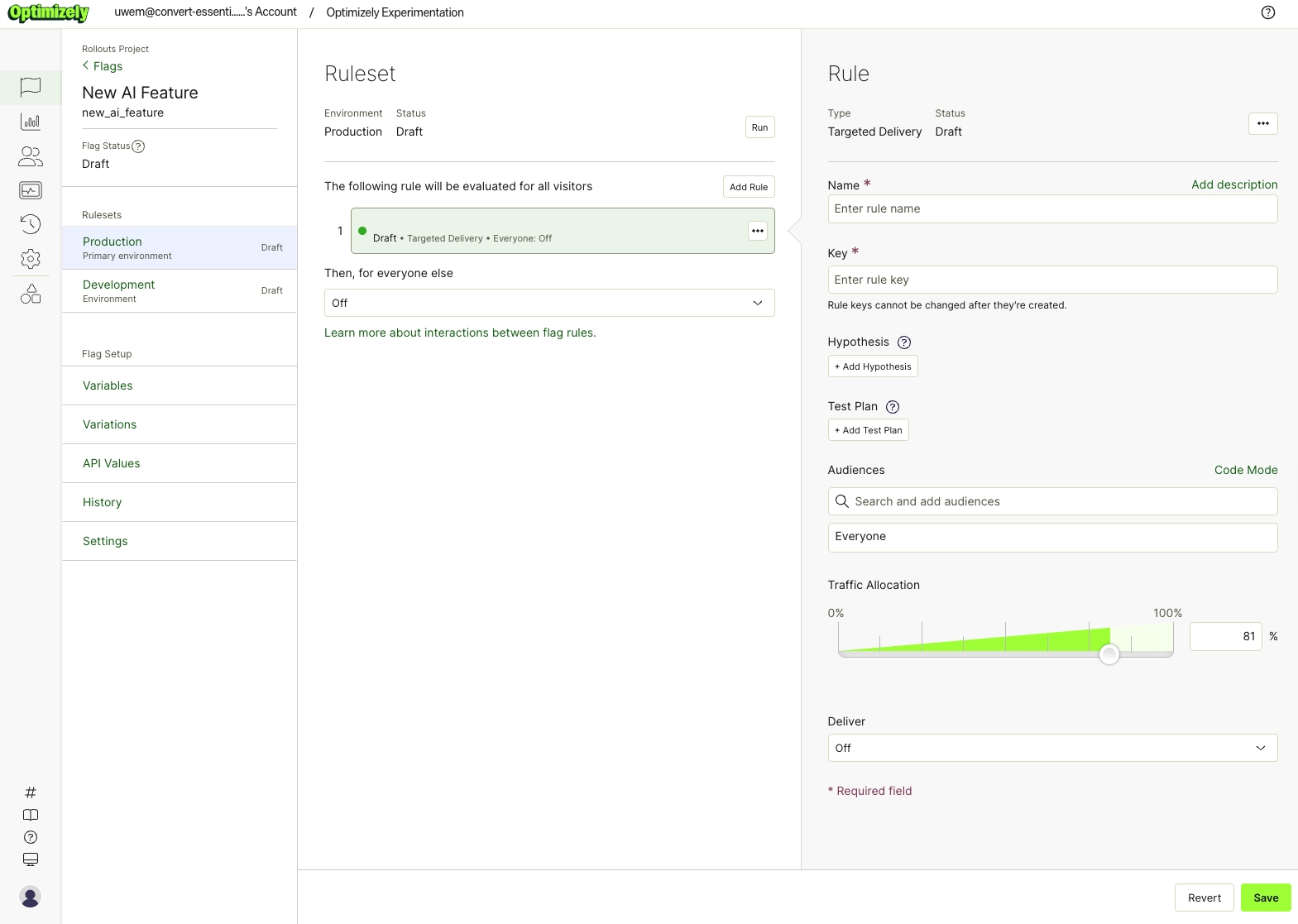The width and height of the screenshot is (1298, 924).
Task: Open the Audiences people icon
Action: [31, 156]
